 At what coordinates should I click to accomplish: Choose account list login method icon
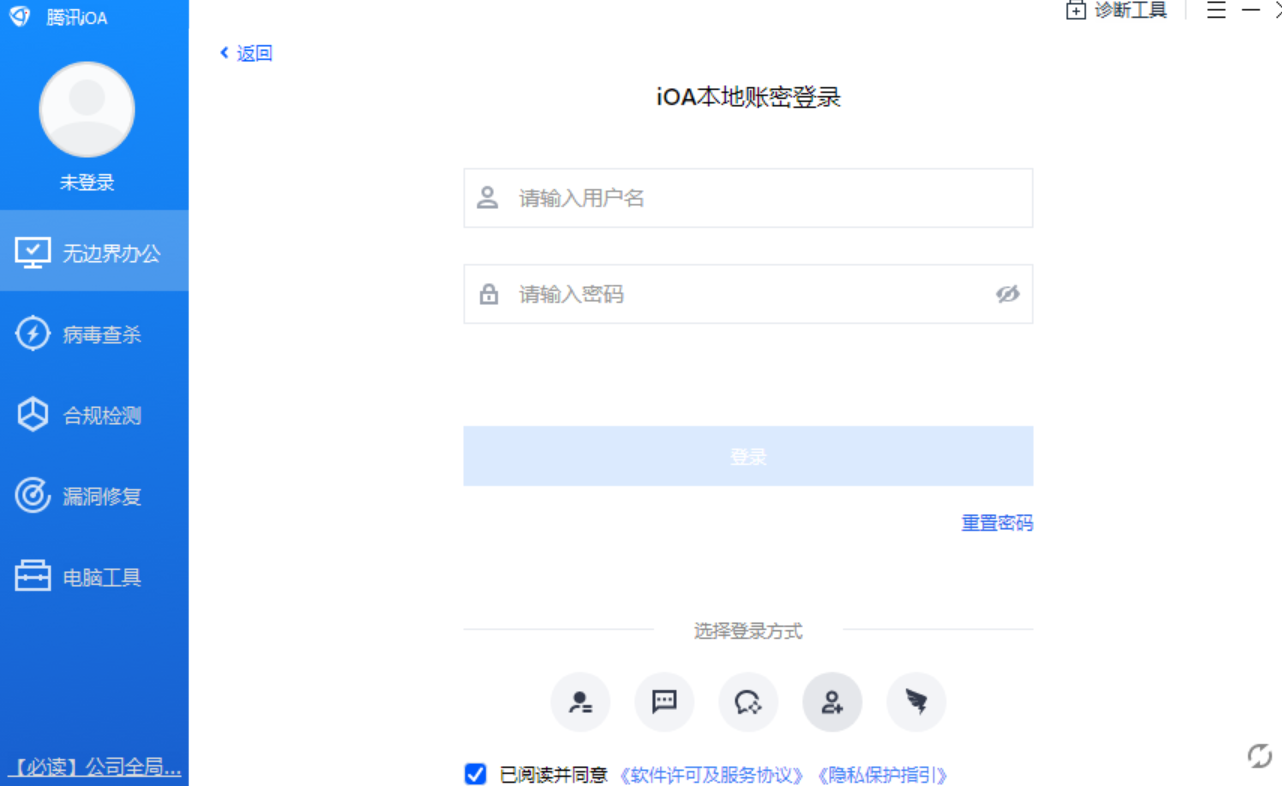(580, 702)
